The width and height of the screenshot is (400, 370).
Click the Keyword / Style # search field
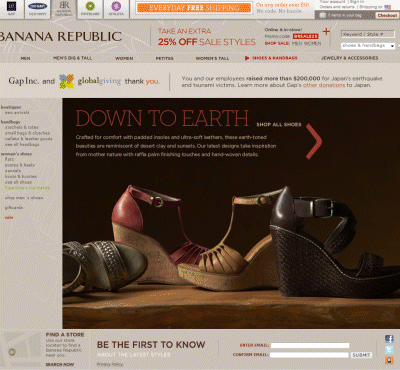click(368, 34)
